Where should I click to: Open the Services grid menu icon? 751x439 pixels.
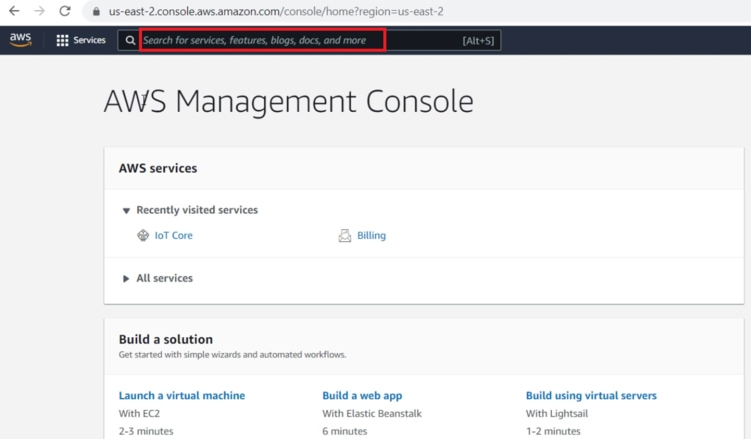click(x=62, y=40)
